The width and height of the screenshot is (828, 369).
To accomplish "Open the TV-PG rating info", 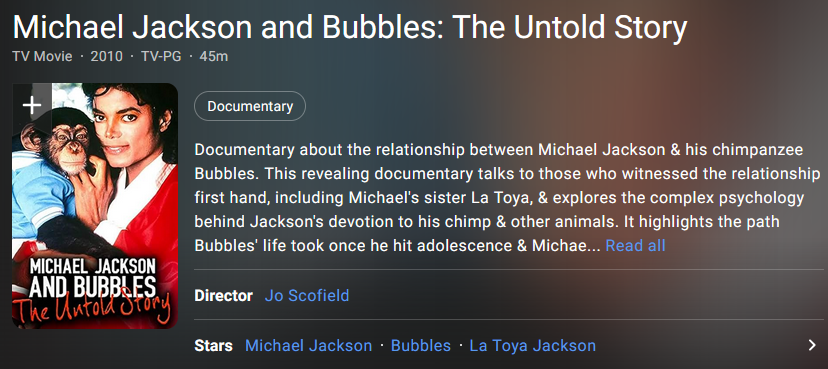I will point(161,56).
